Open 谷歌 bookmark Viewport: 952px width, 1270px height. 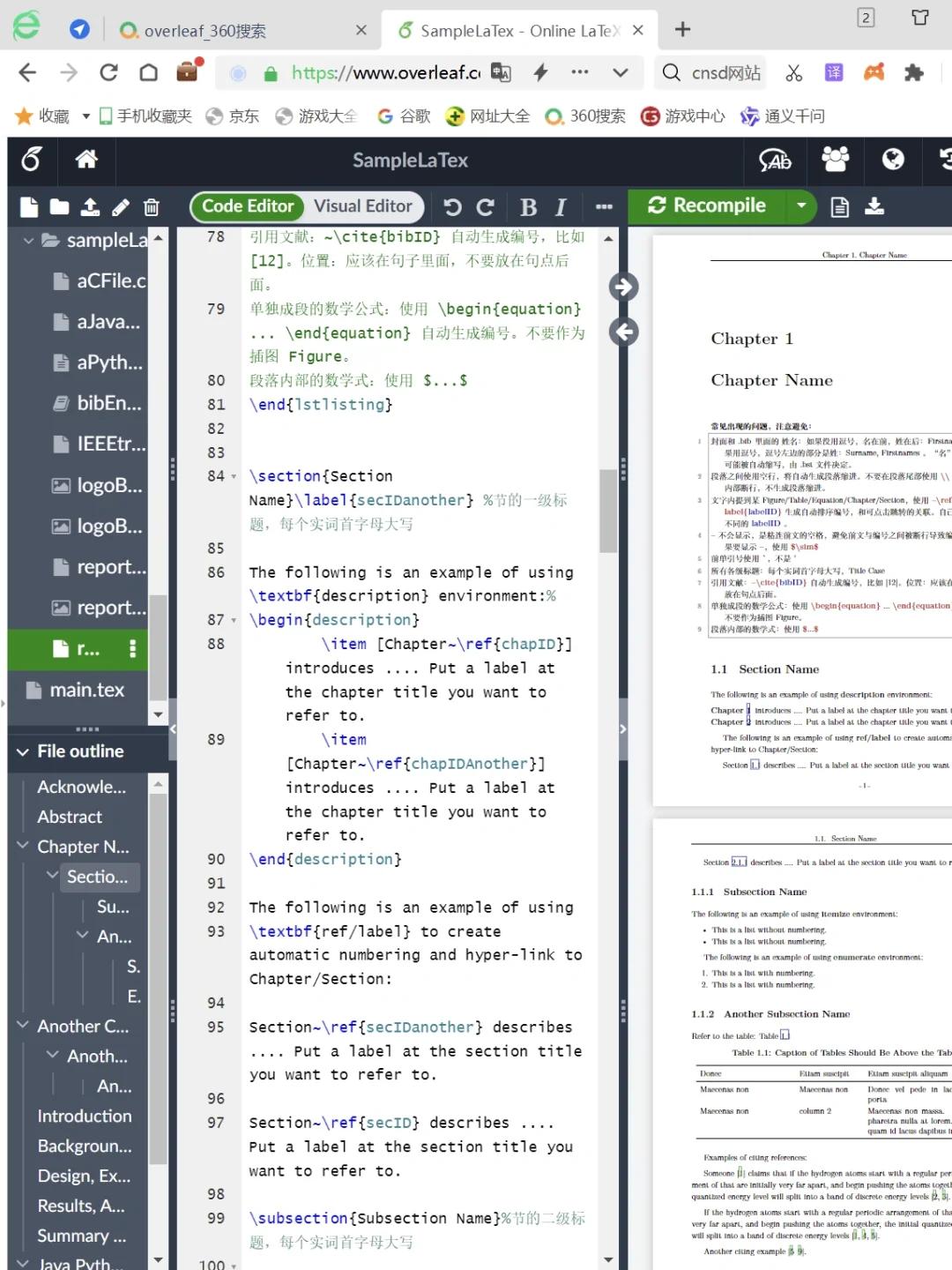coord(404,116)
